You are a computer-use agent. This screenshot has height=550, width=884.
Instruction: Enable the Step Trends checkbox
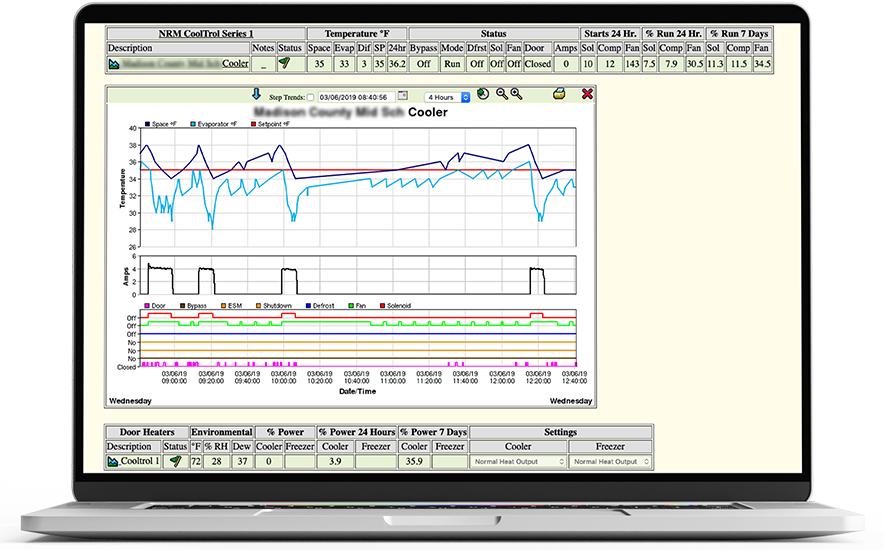(310, 97)
